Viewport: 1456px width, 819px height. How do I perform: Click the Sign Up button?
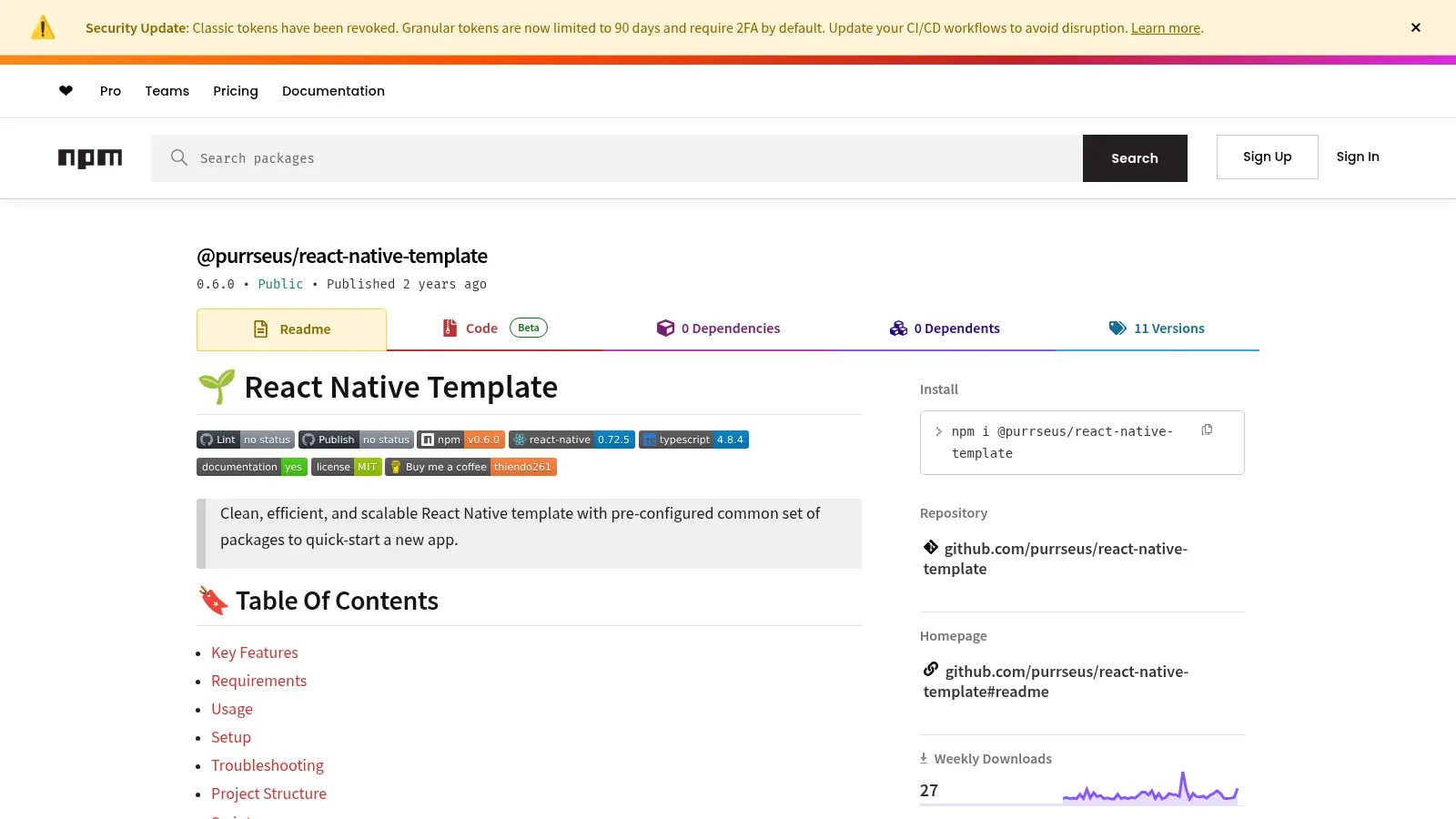coord(1267,157)
